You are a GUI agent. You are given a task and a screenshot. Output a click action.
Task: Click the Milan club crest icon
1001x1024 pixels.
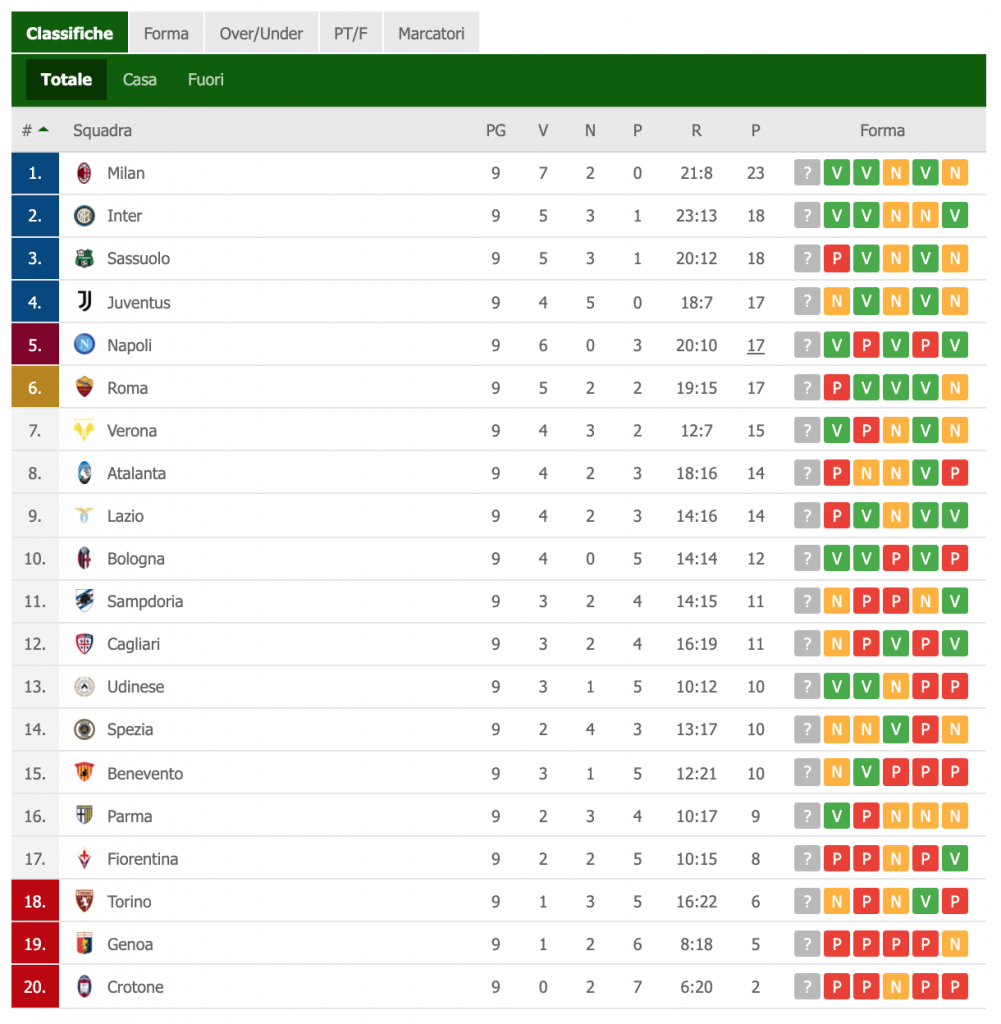coord(85,173)
